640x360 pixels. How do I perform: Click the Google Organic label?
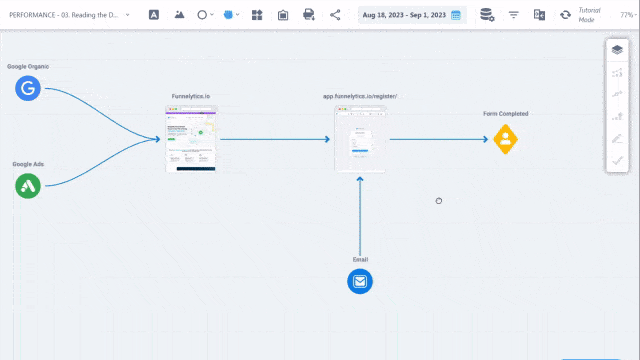click(x=28, y=67)
